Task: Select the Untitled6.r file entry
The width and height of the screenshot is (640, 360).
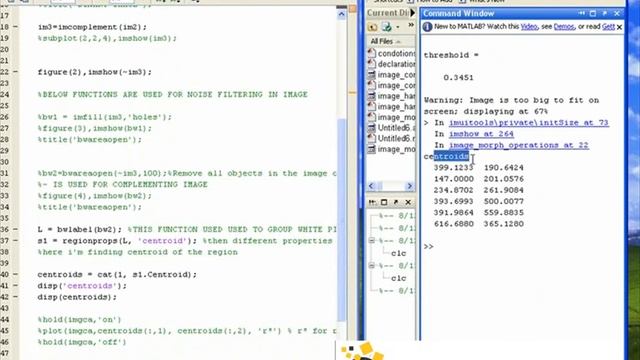Action: pos(396,138)
